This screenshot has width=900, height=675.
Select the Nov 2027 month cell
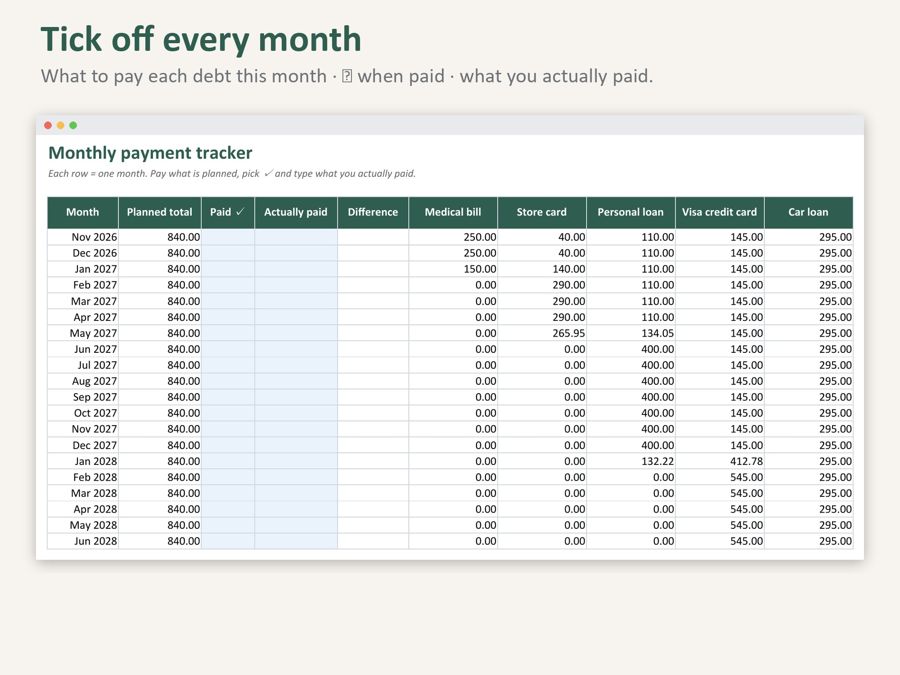point(83,429)
